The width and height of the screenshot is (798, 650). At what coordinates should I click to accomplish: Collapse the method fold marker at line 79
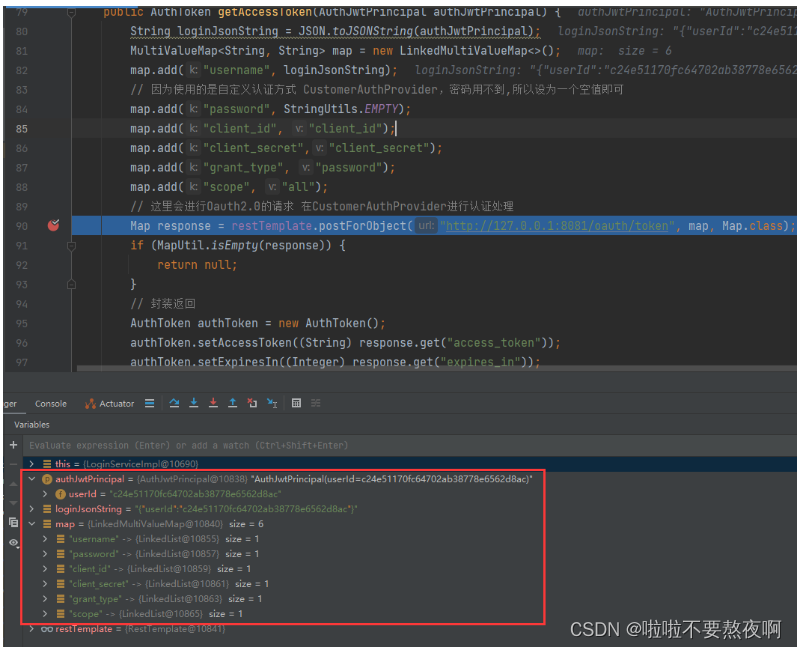click(71, 12)
